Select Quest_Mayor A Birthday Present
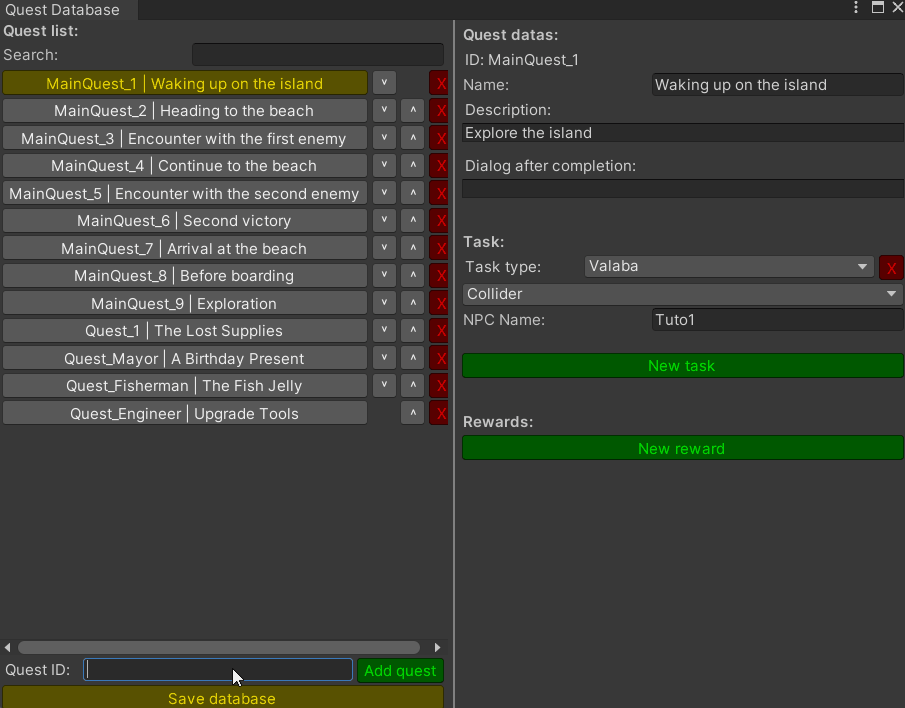 185,358
